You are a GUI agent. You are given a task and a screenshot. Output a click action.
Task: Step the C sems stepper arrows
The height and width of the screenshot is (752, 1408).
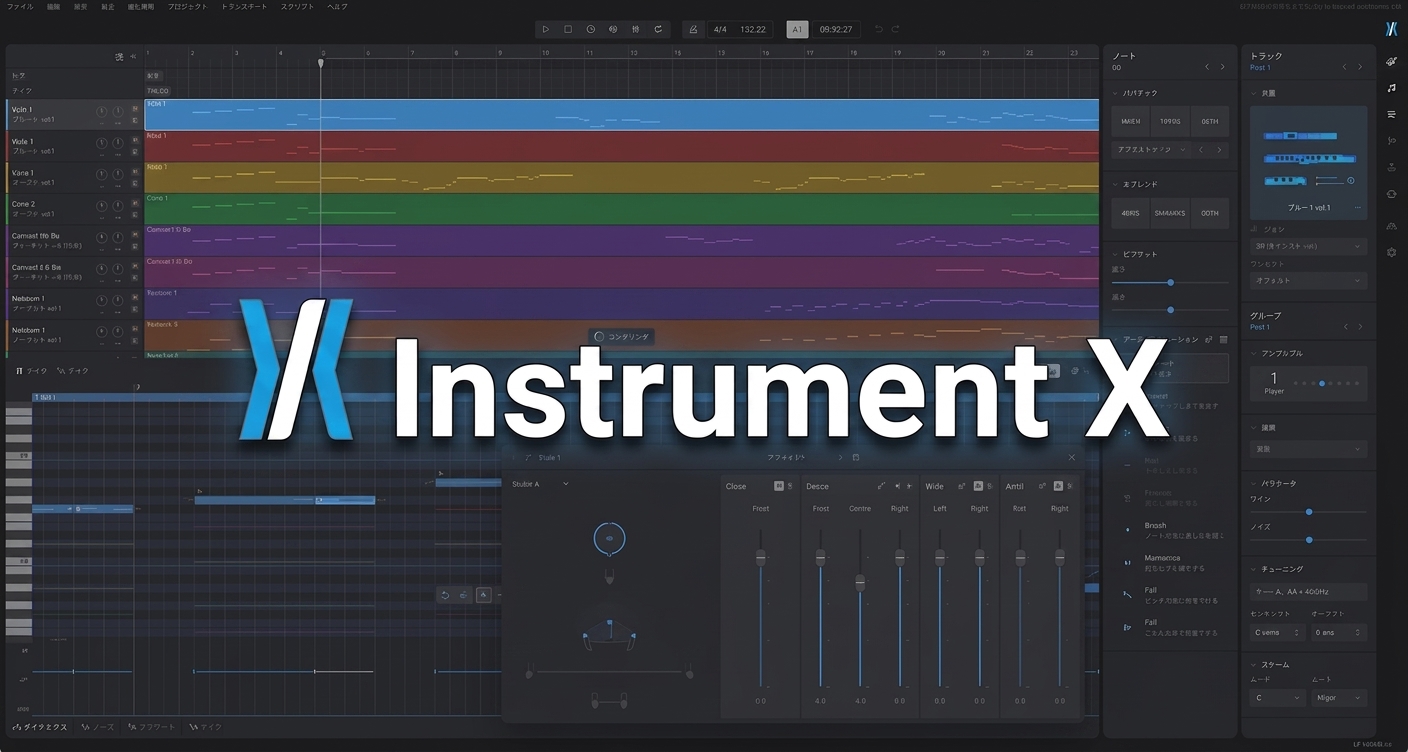(1297, 632)
